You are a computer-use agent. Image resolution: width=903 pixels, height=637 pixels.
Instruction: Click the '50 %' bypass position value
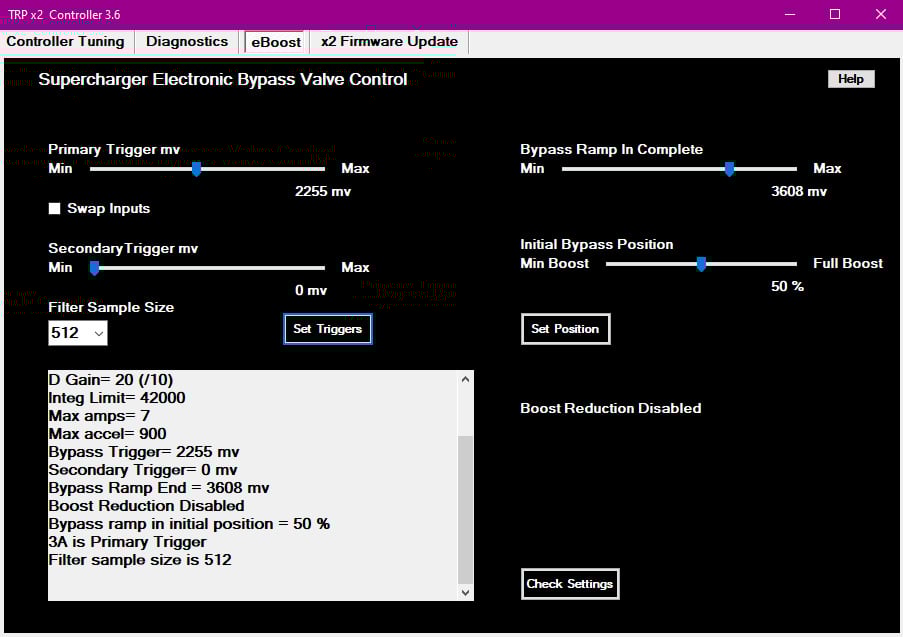click(787, 286)
